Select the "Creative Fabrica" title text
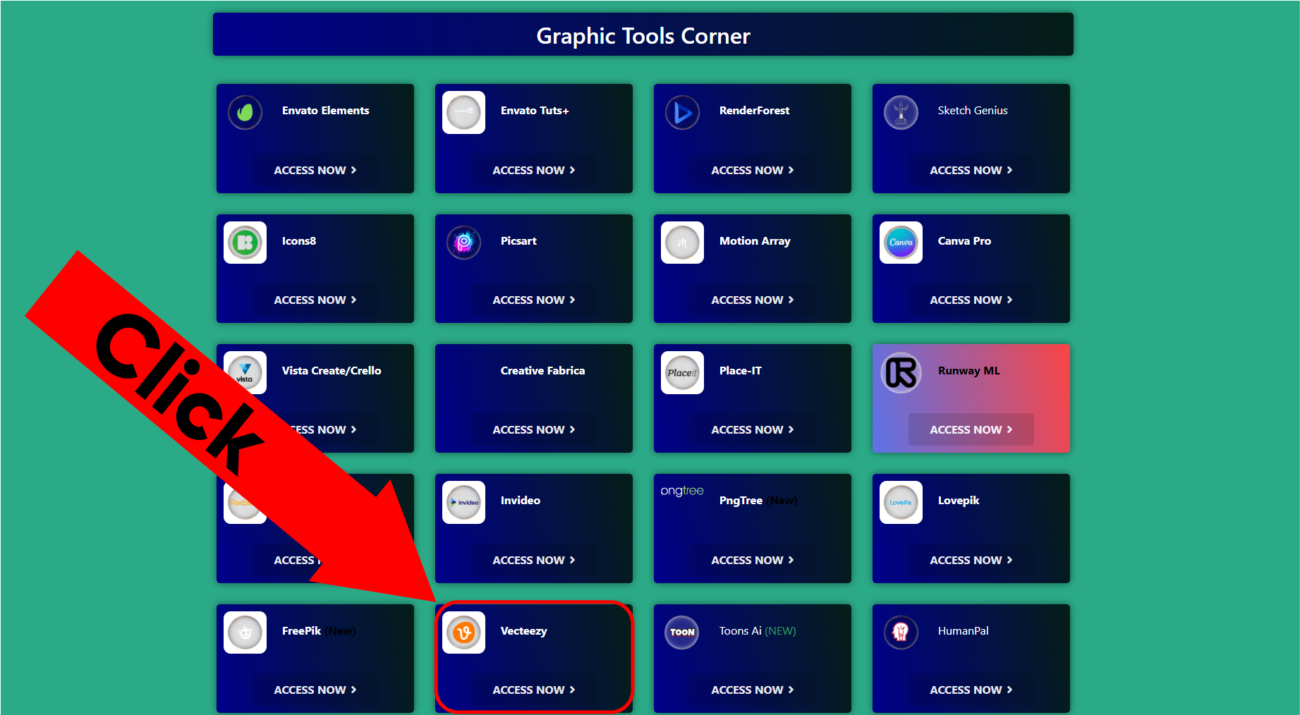Viewport: 1300px width, 715px height. (x=543, y=371)
